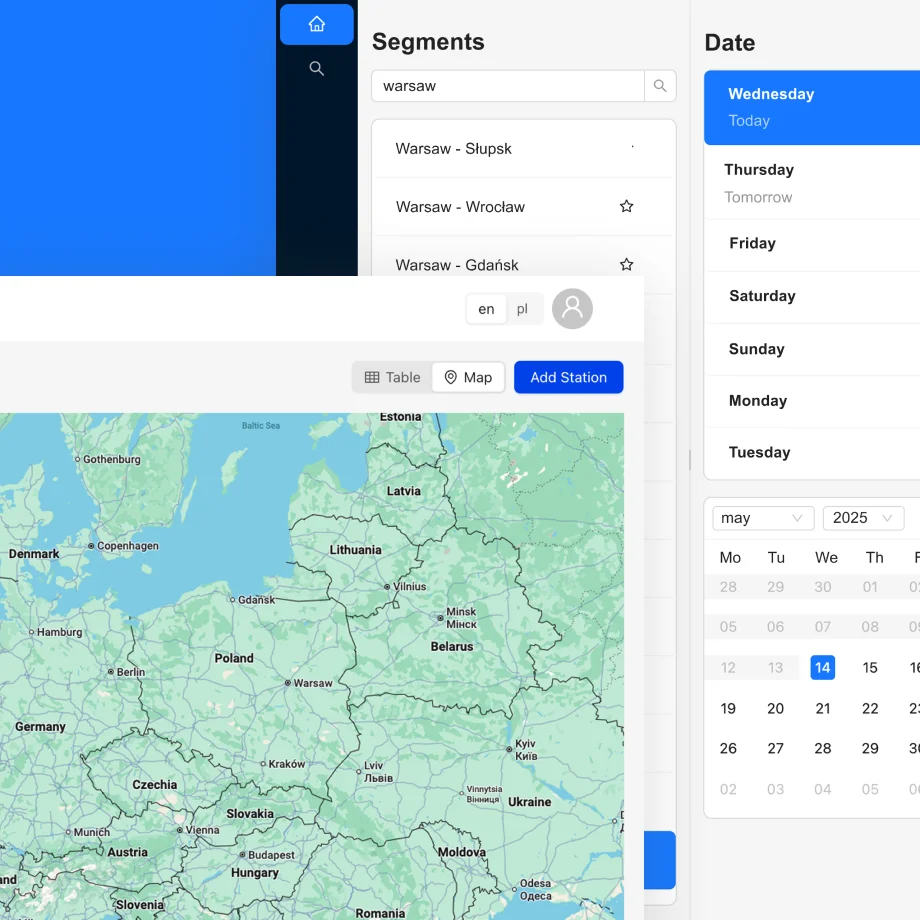Open the user avatar profile icon
Image resolution: width=920 pixels, height=920 pixels.
[572, 309]
